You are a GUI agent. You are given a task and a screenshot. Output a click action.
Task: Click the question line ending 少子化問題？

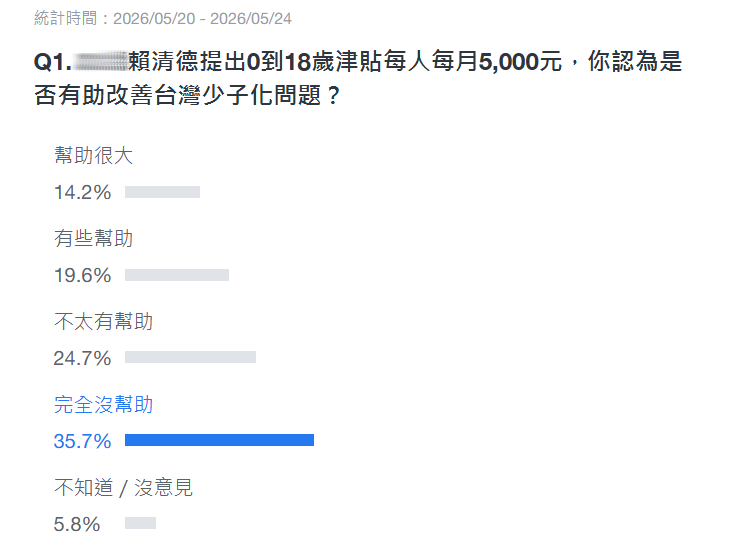point(187,95)
